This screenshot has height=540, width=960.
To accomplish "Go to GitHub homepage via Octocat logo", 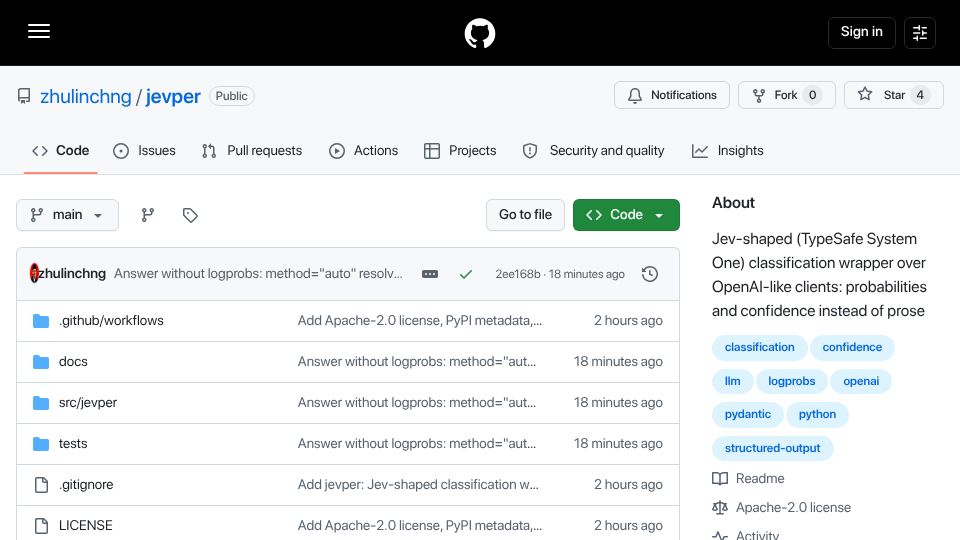I will [x=479, y=33].
